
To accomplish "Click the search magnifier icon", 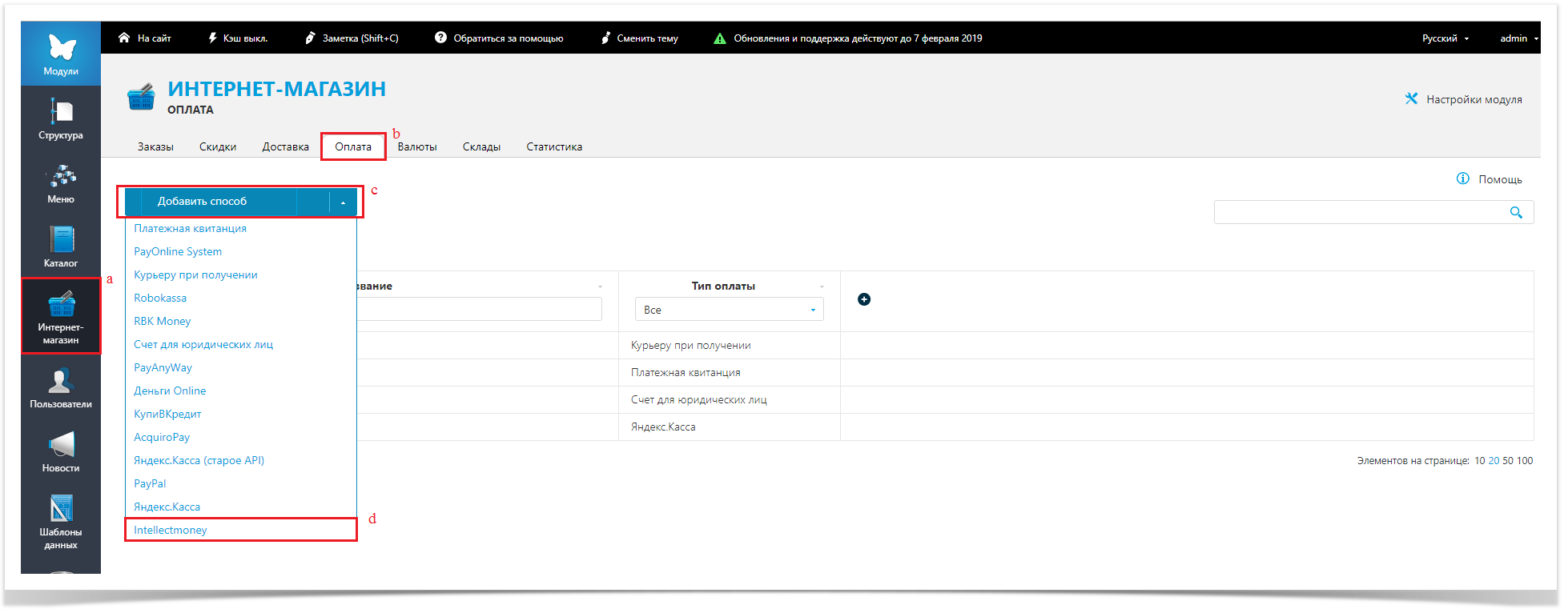I will click(1515, 212).
